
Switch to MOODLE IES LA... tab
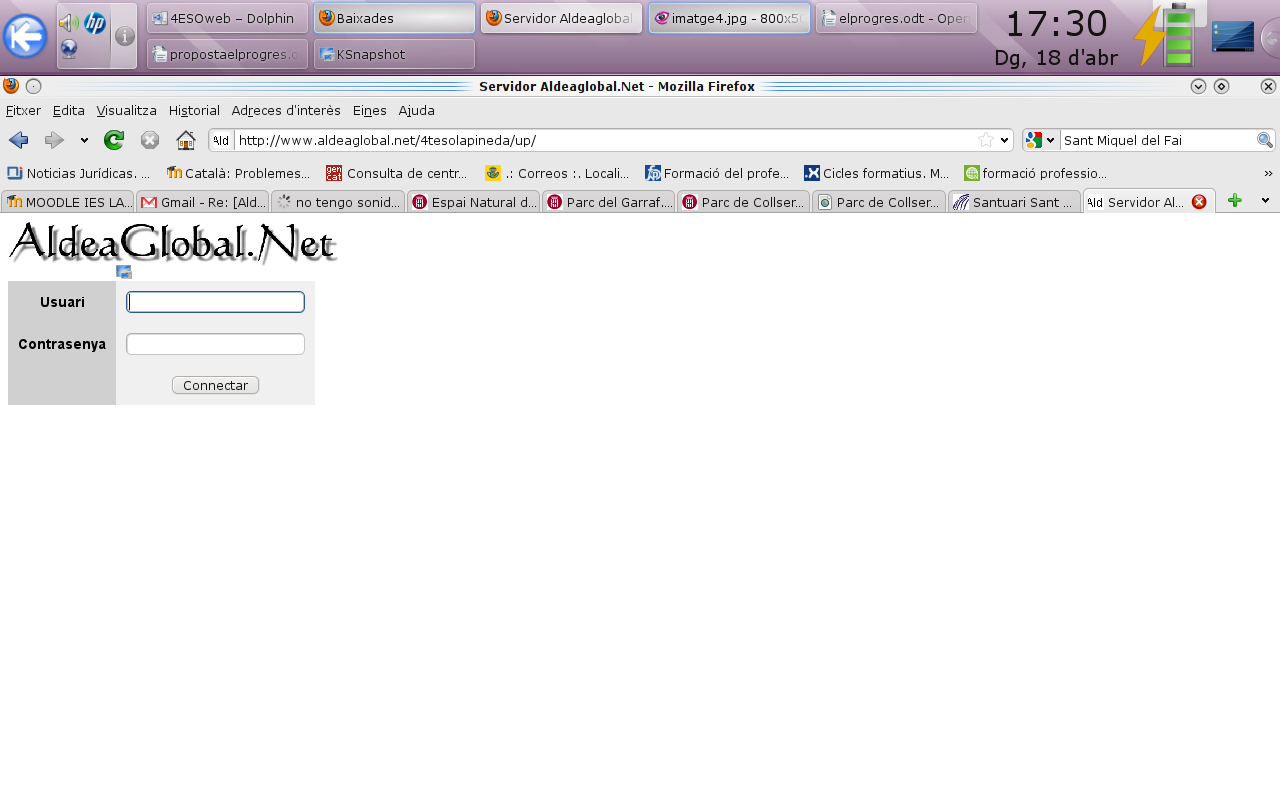(68, 202)
